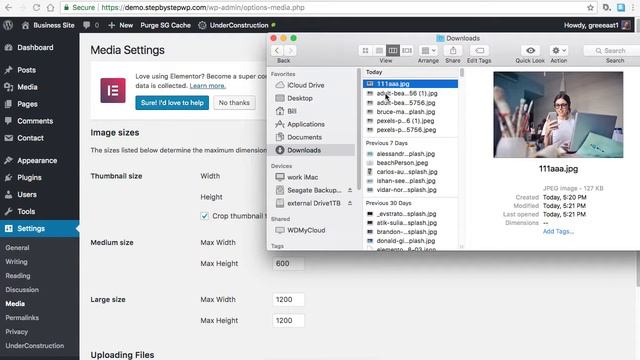This screenshot has width=640, height=360.
Task: Click the browser address bar URL
Action: [x=203, y=7]
